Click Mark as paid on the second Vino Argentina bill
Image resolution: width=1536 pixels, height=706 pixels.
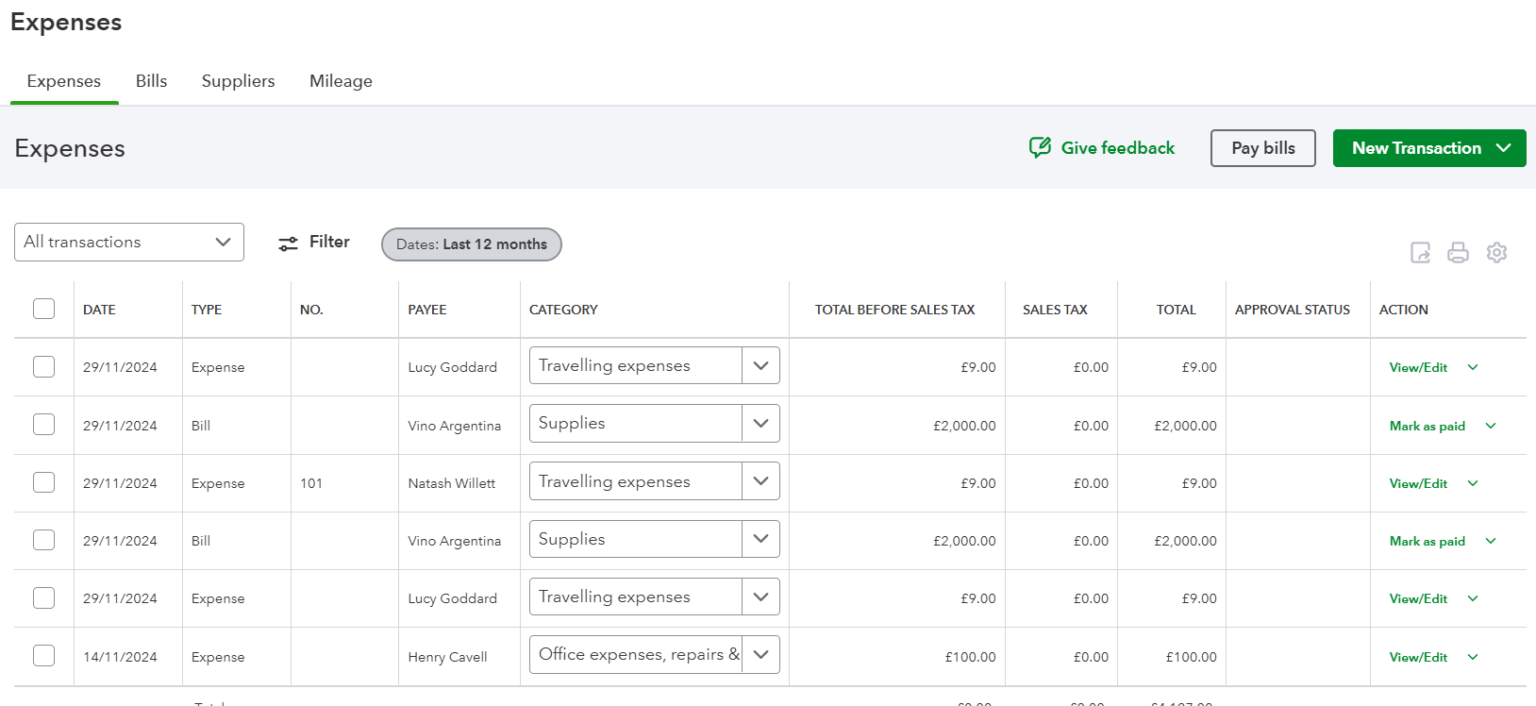click(1428, 540)
